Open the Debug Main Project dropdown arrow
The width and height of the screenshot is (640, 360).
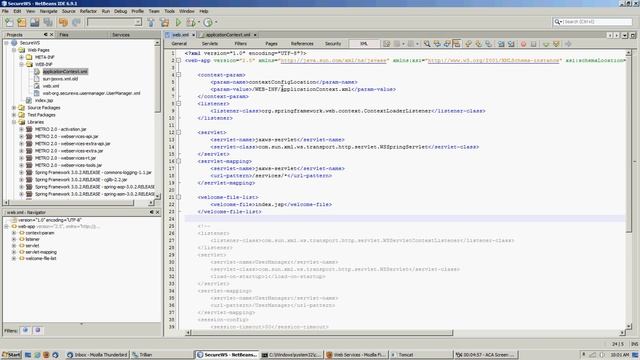click(x=198, y=22)
